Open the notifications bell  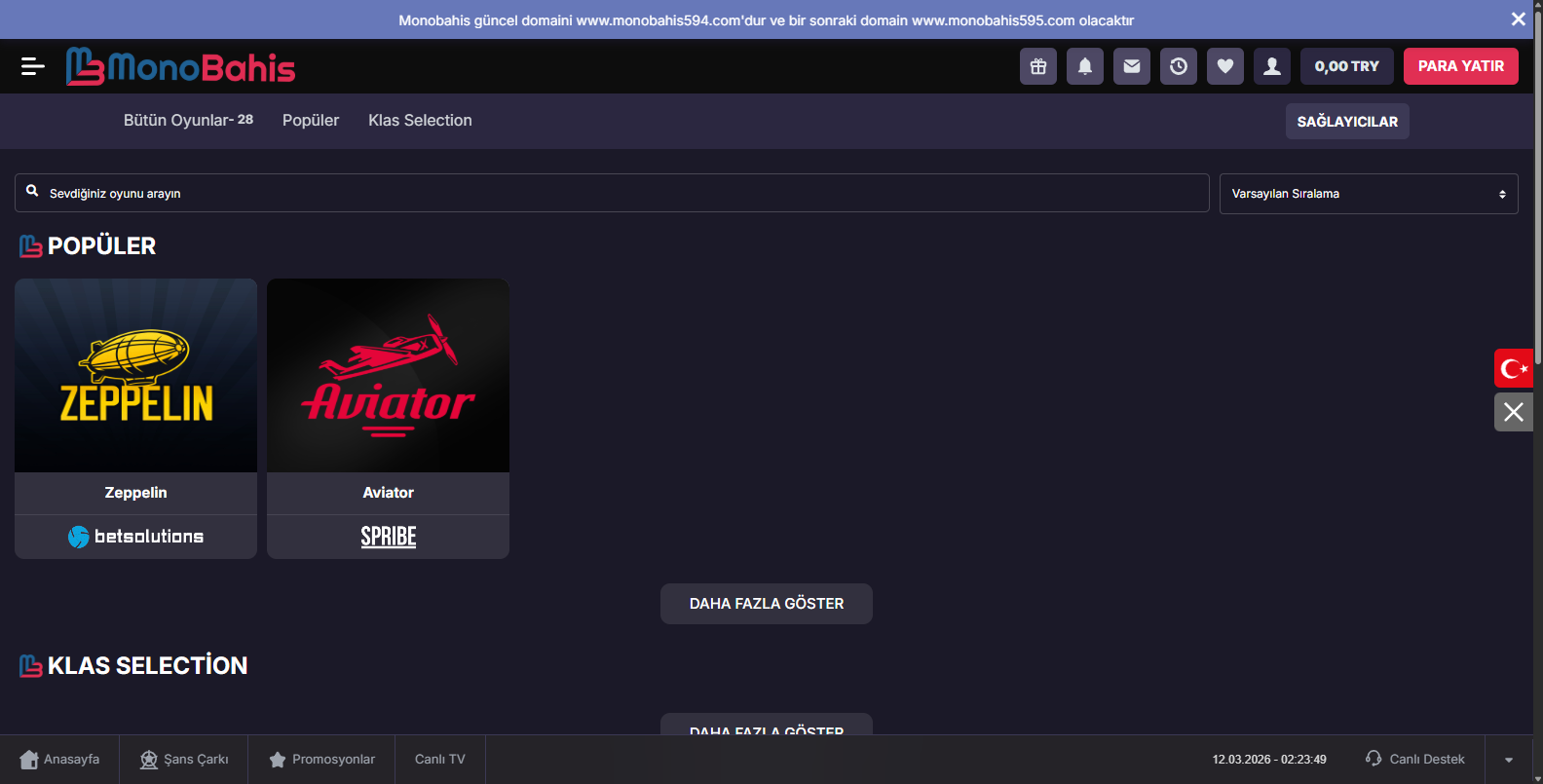(1085, 66)
